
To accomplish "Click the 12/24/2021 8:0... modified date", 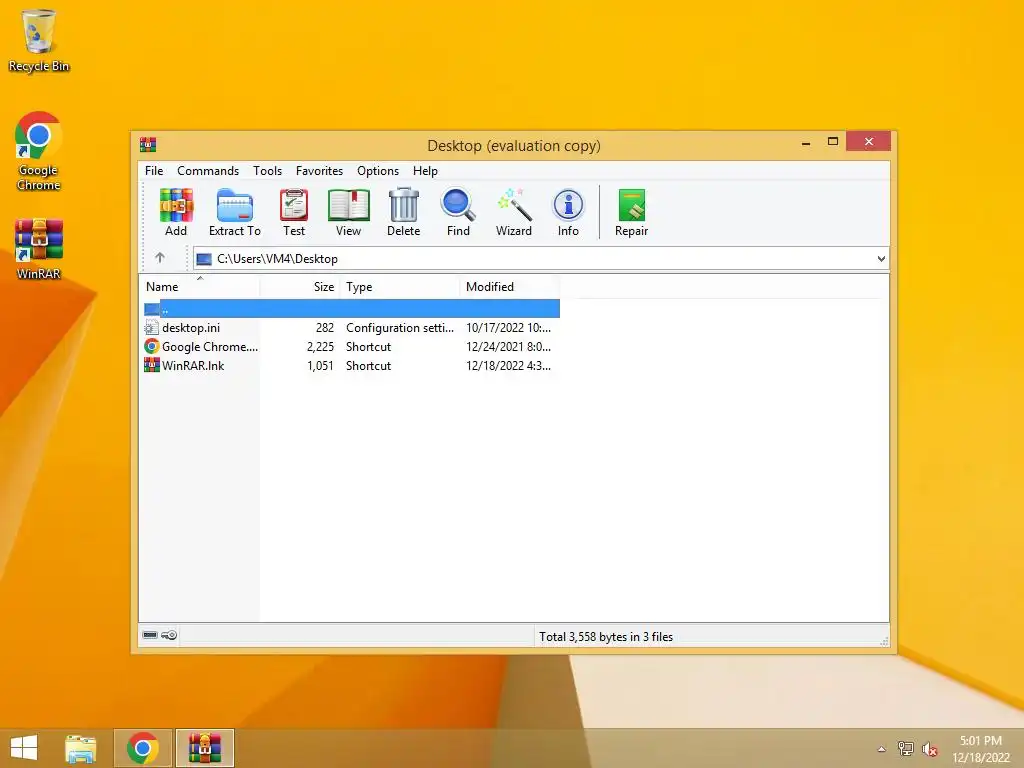I will (x=508, y=347).
